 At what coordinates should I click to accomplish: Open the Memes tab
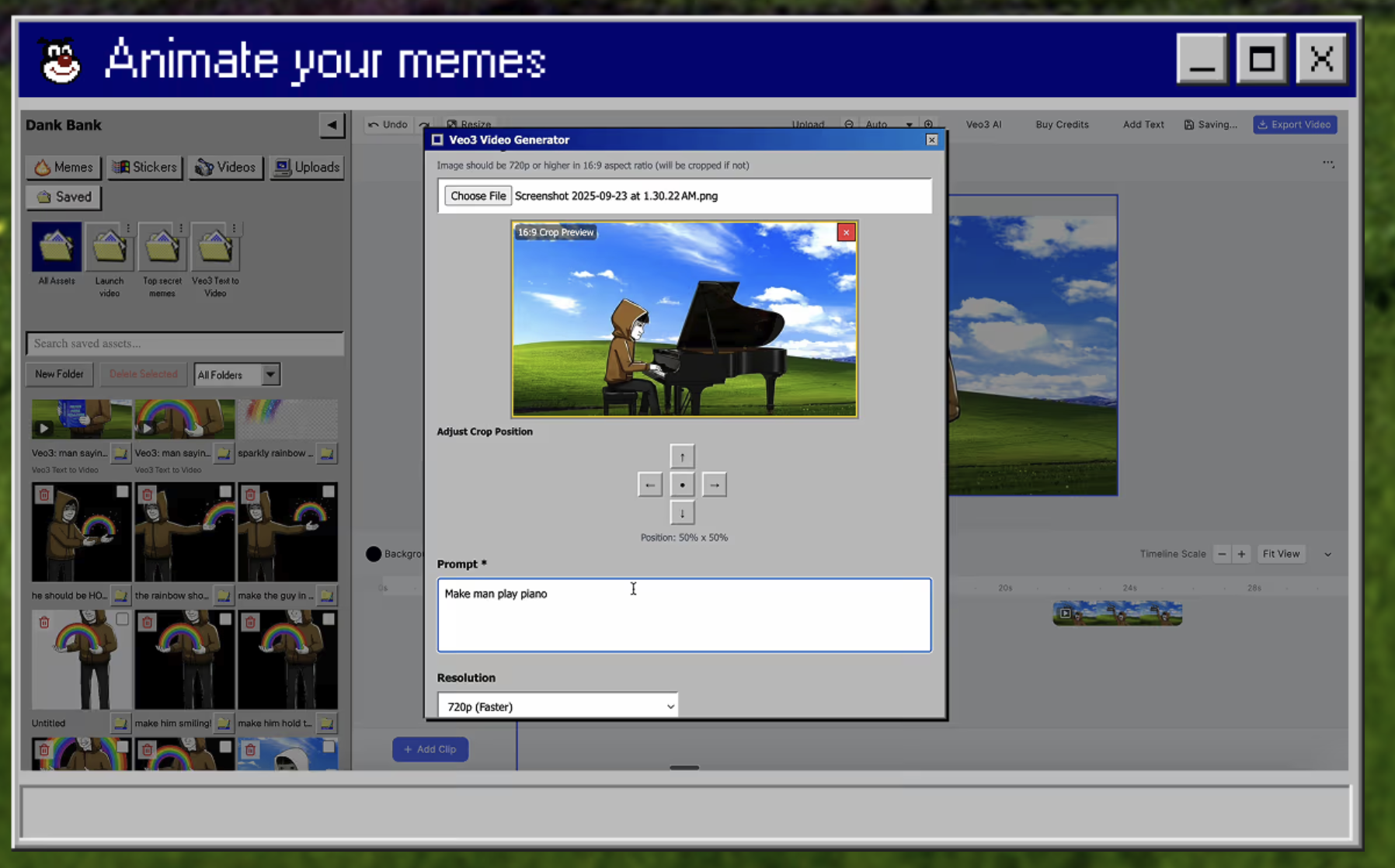click(64, 167)
